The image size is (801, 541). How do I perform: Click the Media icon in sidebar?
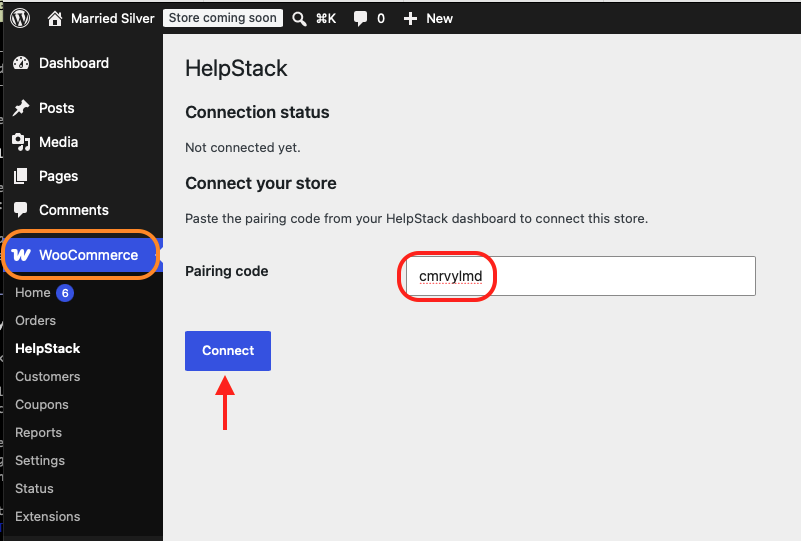(21, 142)
